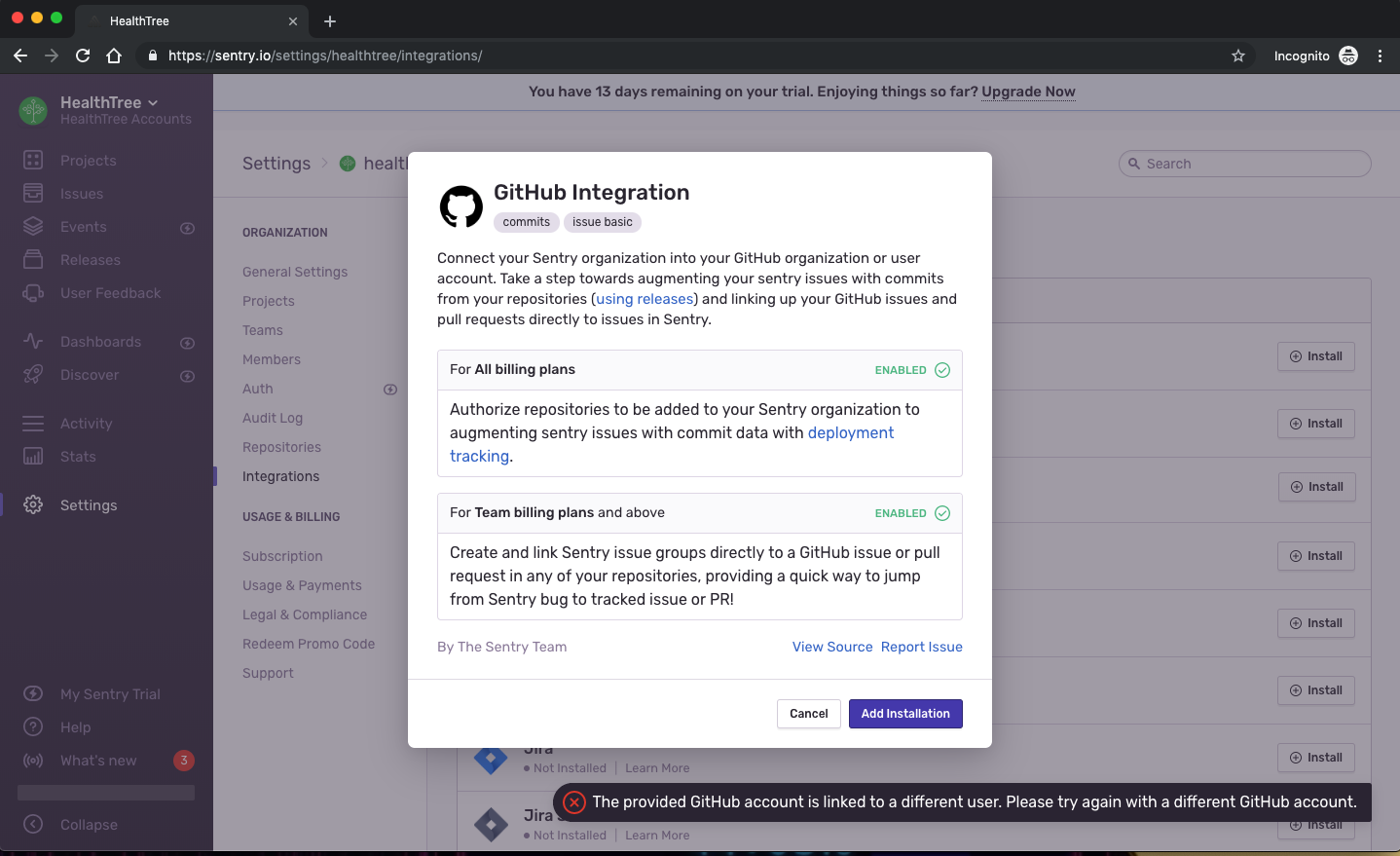Click the early-adopter eye icon next to Auth
This screenshot has height=856, width=1400.
pos(390,389)
